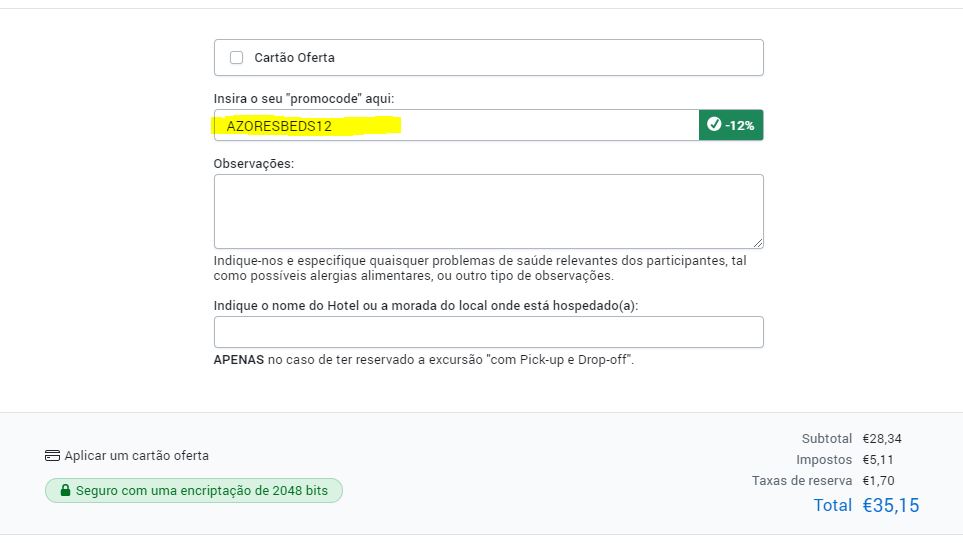This screenshot has width=963, height=543.
Task: Click the Taxas de reserva label
Action: pos(802,481)
